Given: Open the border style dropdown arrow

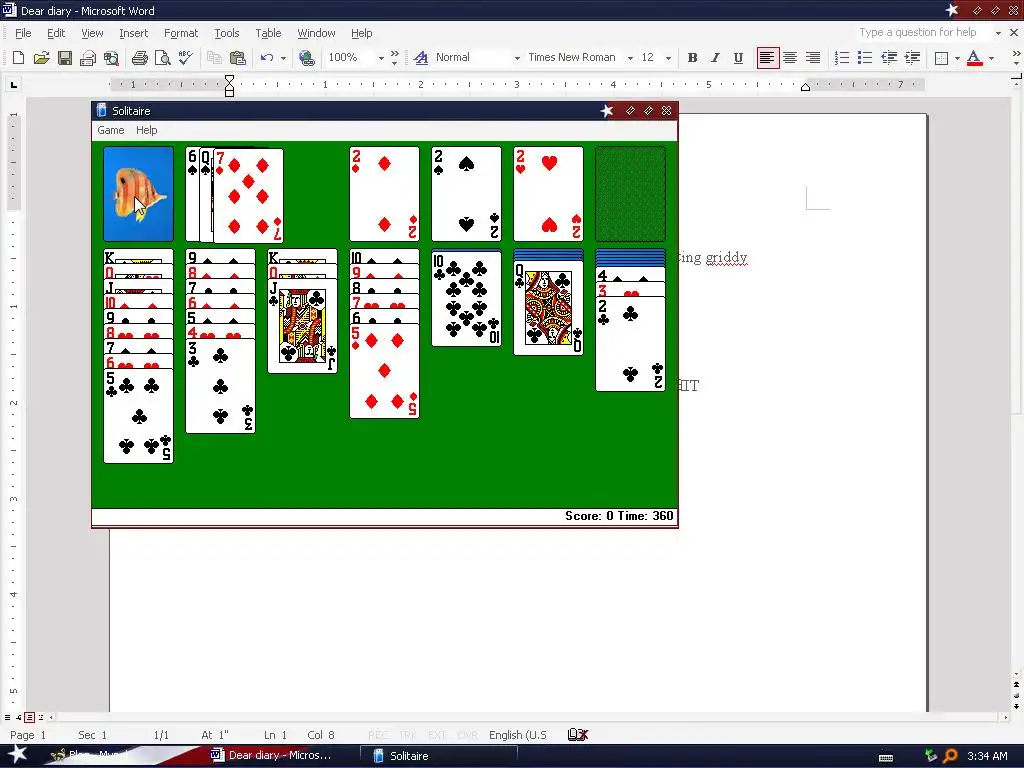Looking at the screenshot, I should 957,57.
